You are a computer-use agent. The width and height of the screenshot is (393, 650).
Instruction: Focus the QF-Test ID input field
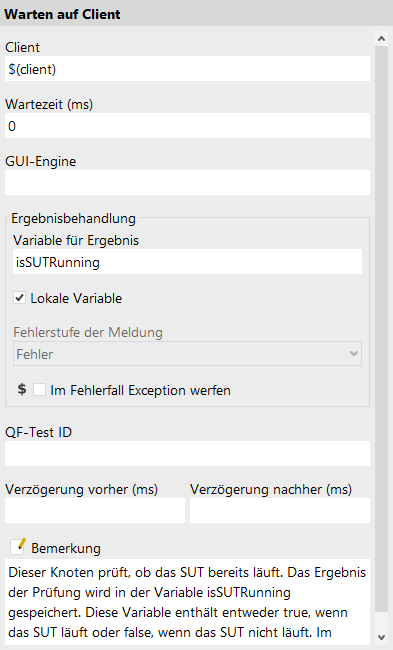[187, 454]
